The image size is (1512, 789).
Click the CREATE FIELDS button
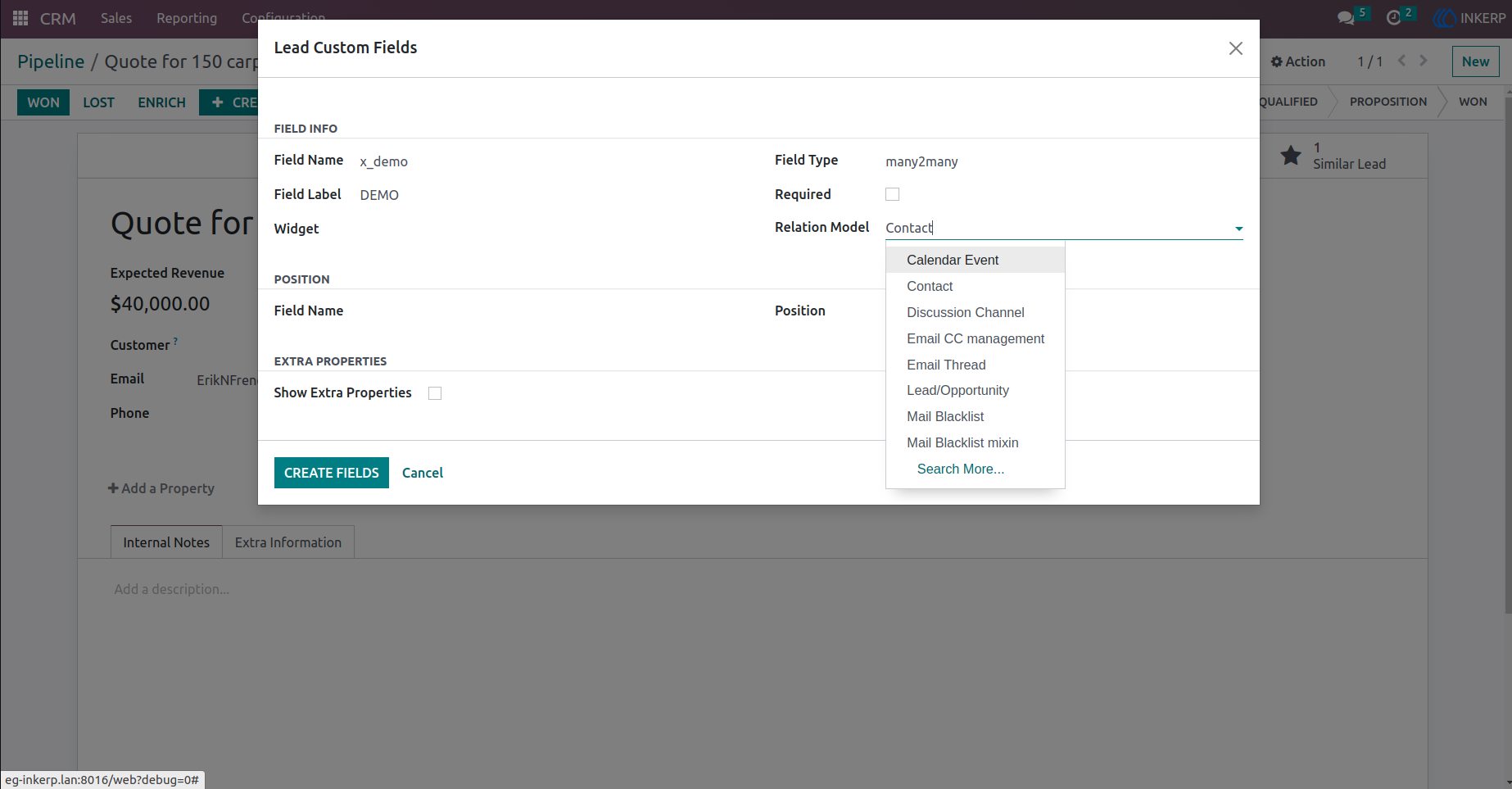(332, 473)
